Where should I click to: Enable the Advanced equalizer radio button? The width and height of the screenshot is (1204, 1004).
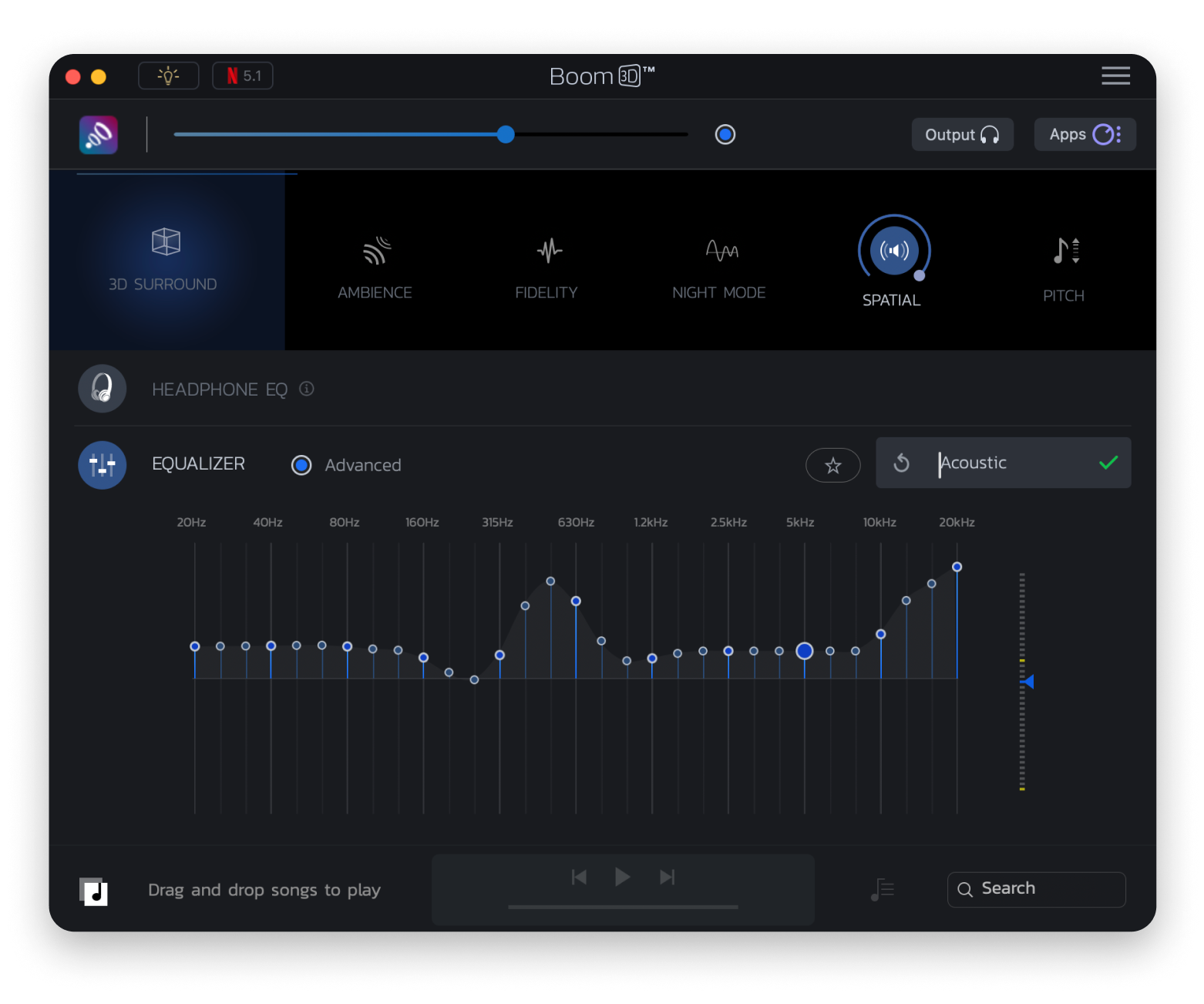click(301, 465)
